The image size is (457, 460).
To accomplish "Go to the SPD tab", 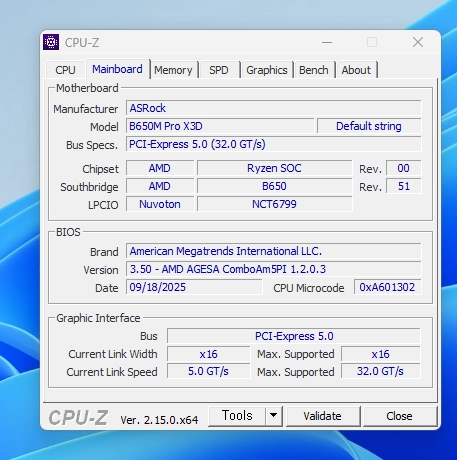I will click(x=219, y=70).
